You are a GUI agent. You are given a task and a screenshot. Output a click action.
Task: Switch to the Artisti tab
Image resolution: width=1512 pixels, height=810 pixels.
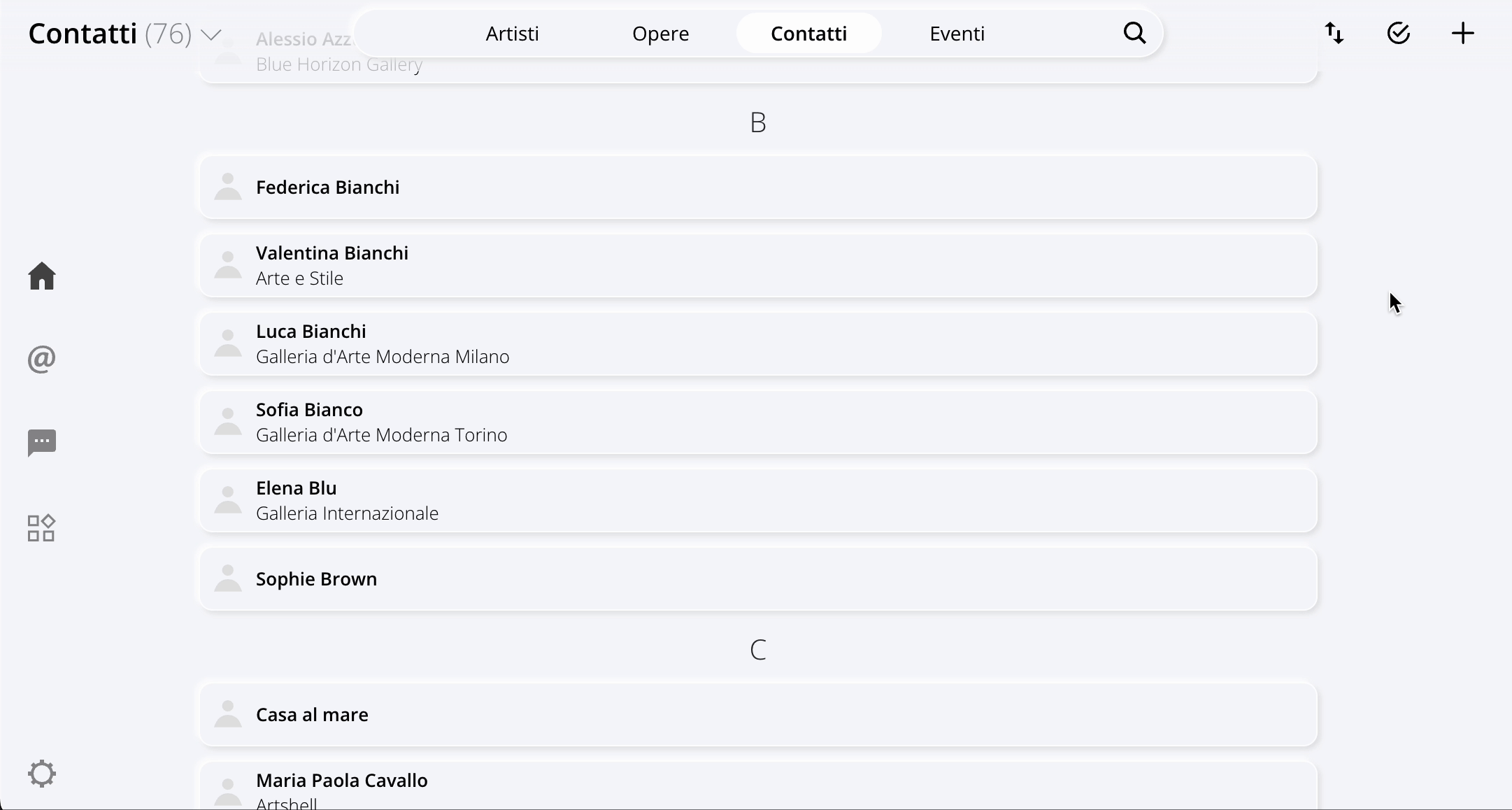[x=512, y=33]
